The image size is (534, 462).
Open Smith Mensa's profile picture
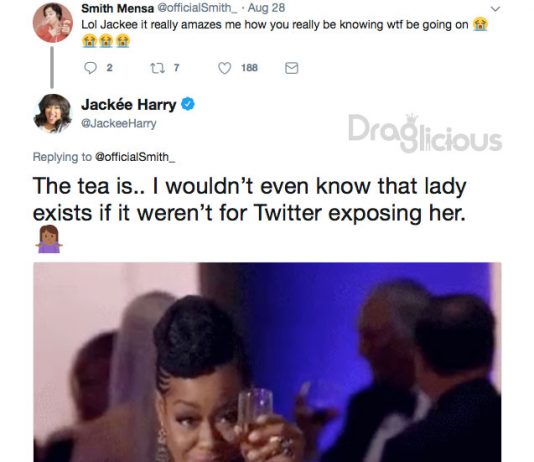[x=52, y=22]
